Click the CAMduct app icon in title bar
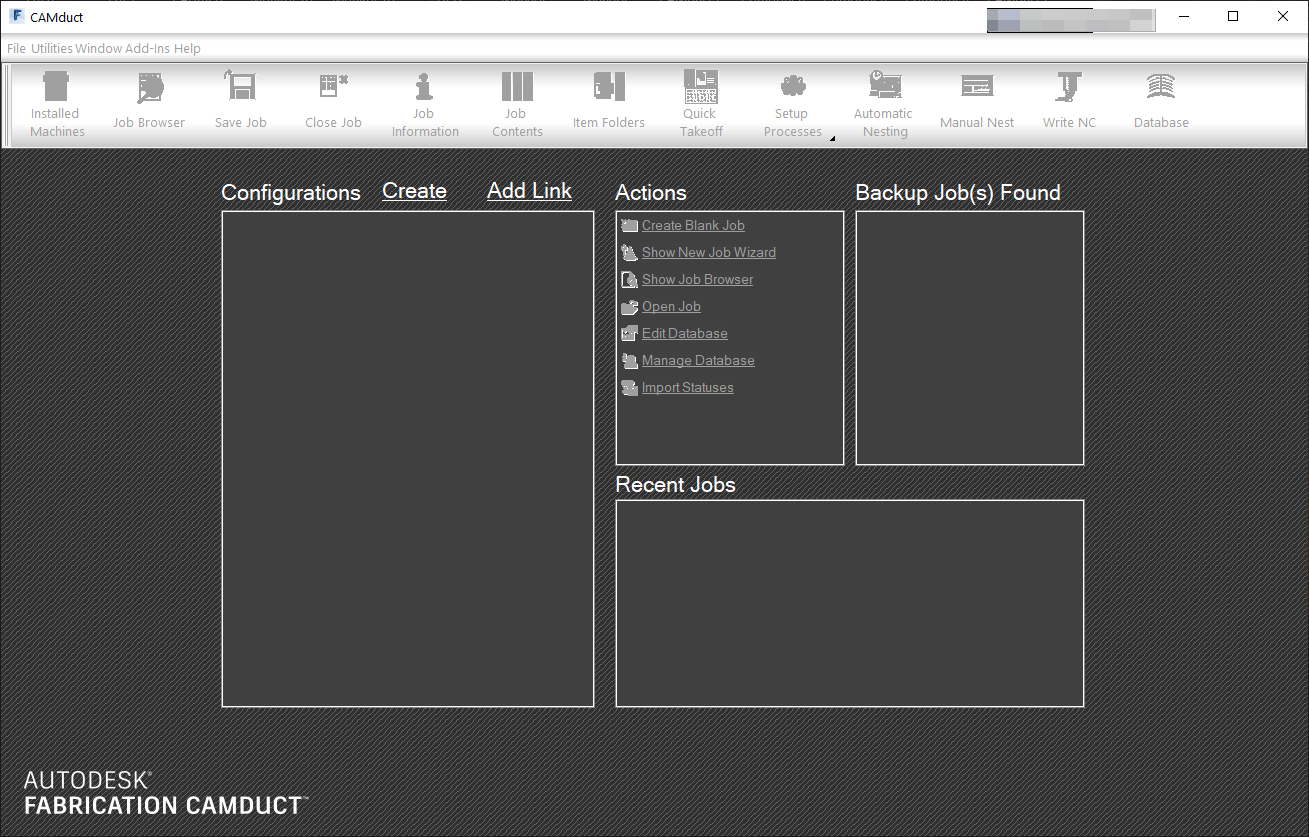1309x837 pixels. pyautogui.click(x=17, y=16)
